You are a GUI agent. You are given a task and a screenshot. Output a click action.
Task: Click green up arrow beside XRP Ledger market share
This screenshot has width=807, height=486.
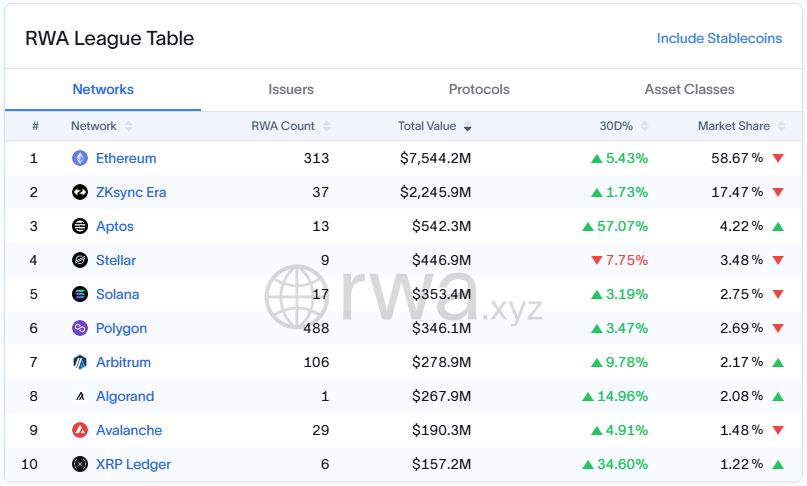pyautogui.click(x=778, y=464)
